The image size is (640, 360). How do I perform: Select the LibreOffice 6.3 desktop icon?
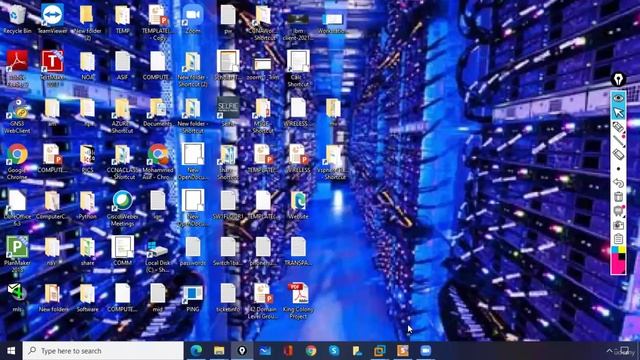(17, 209)
